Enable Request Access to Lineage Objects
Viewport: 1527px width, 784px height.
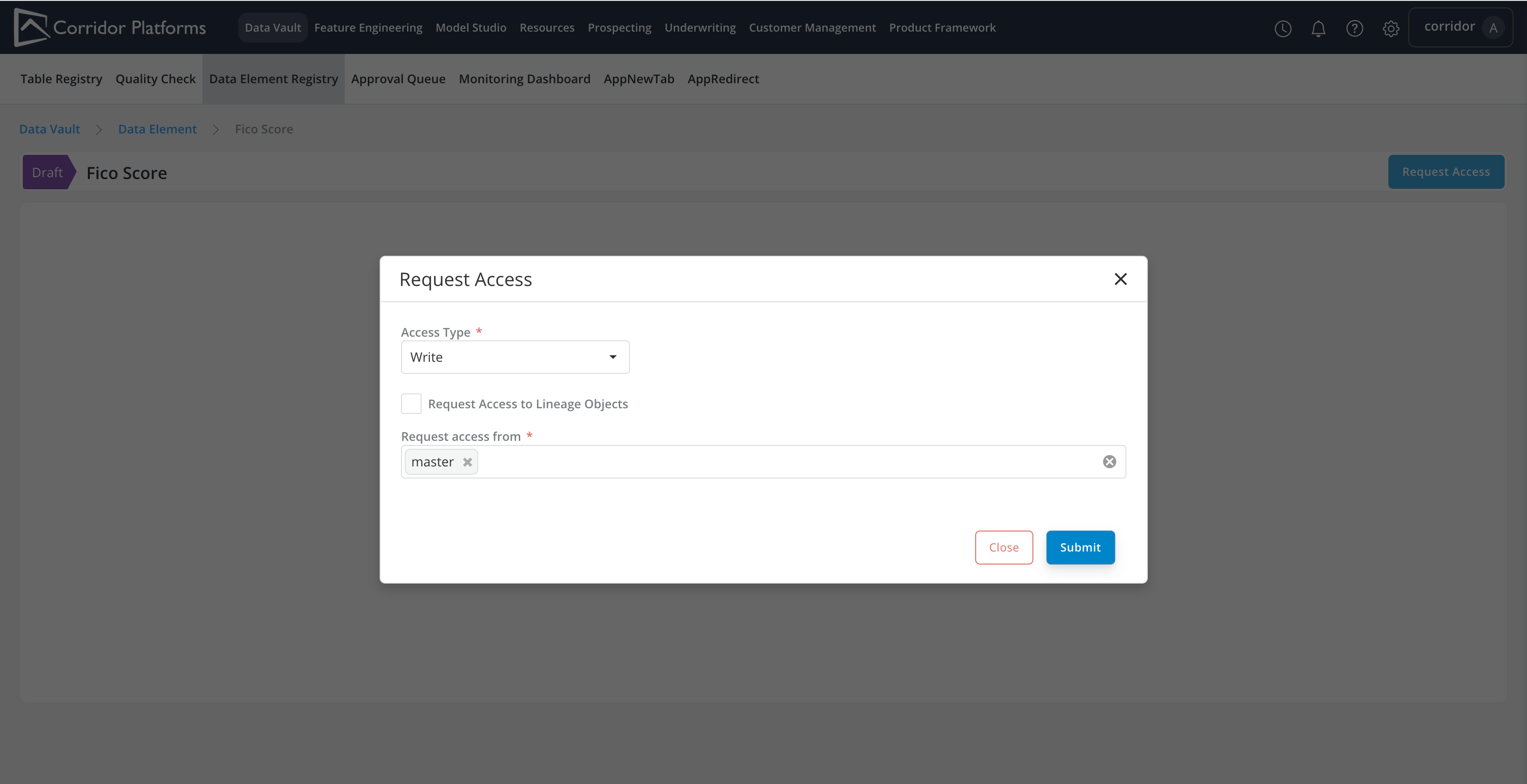click(411, 404)
